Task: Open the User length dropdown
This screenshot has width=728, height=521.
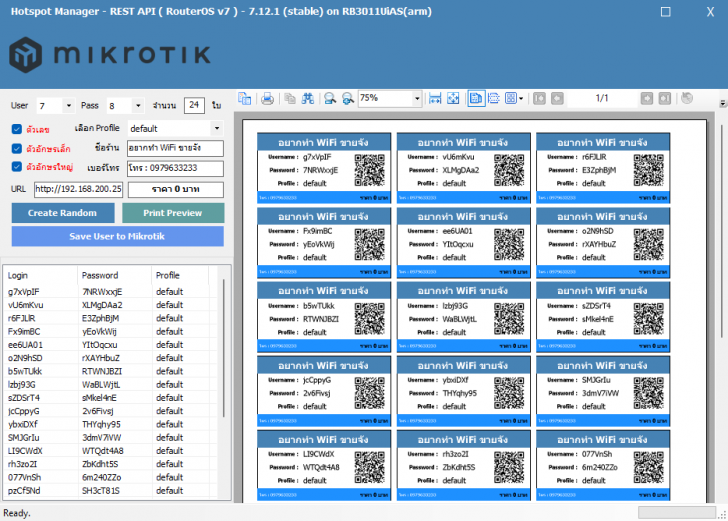Action: tap(68, 106)
